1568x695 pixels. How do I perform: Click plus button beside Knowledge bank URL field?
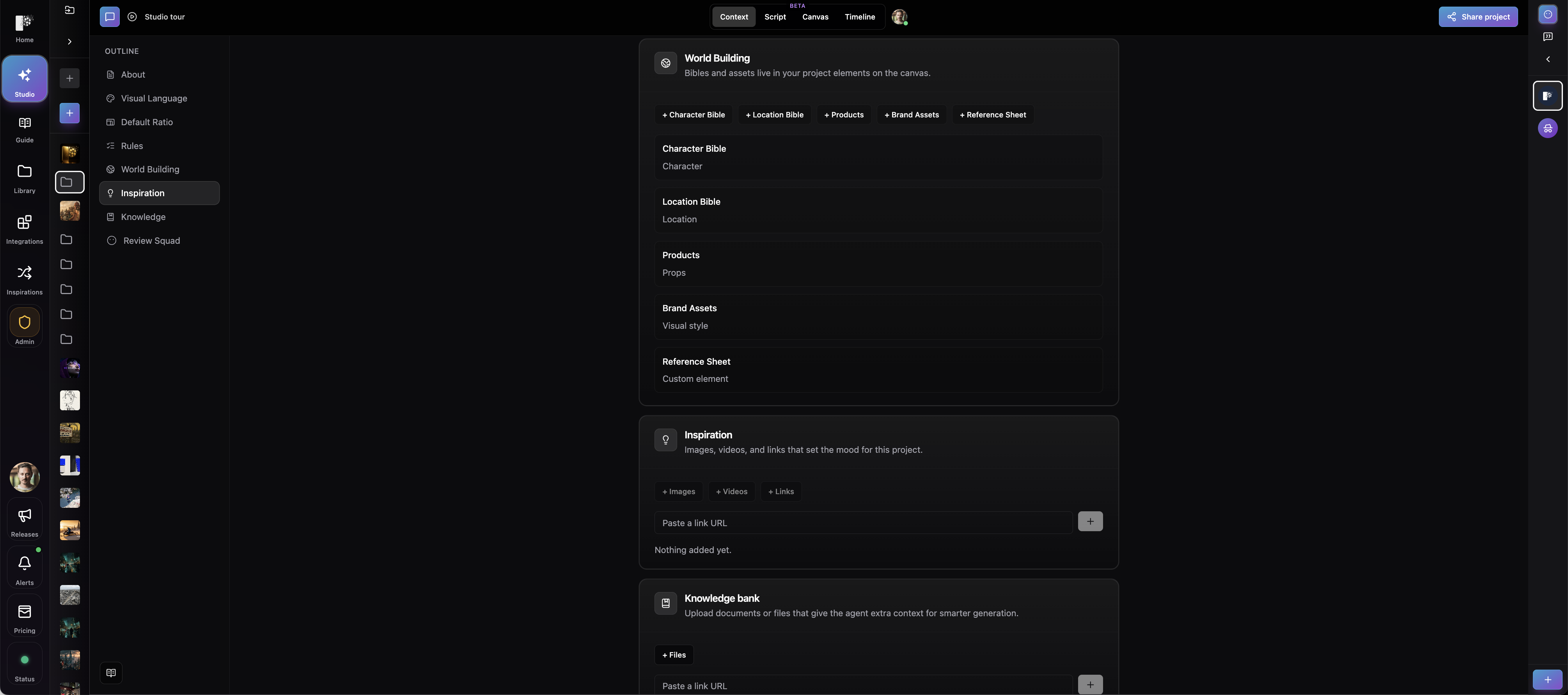(x=1090, y=684)
